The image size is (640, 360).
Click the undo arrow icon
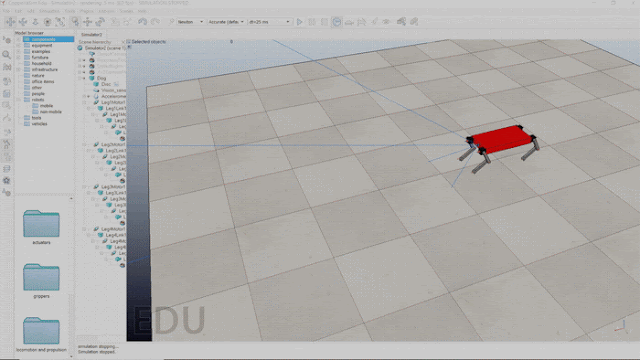pyautogui.click(x=142, y=22)
